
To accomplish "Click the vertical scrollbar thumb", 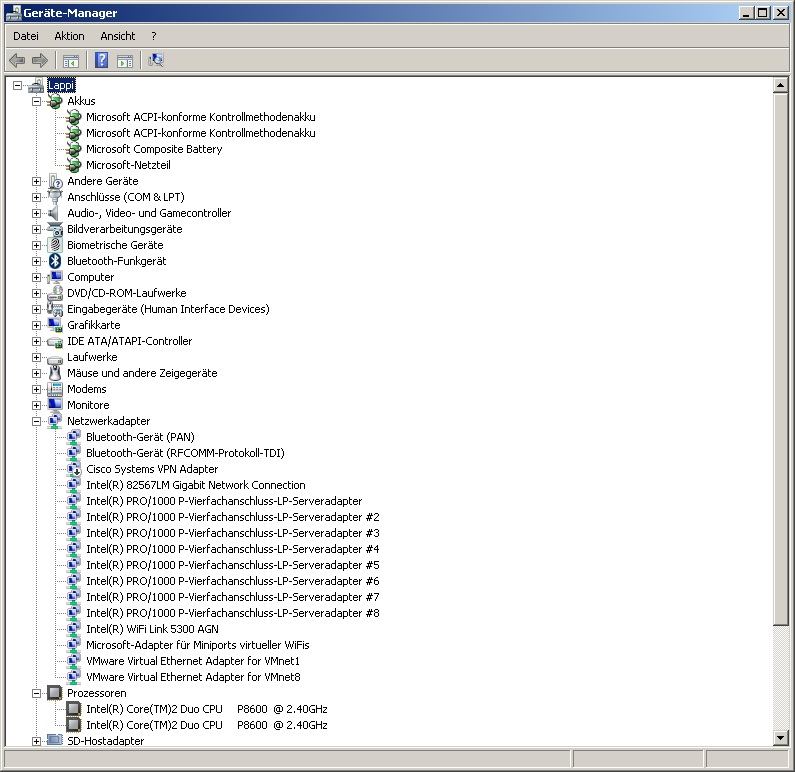I will [x=781, y=359].
